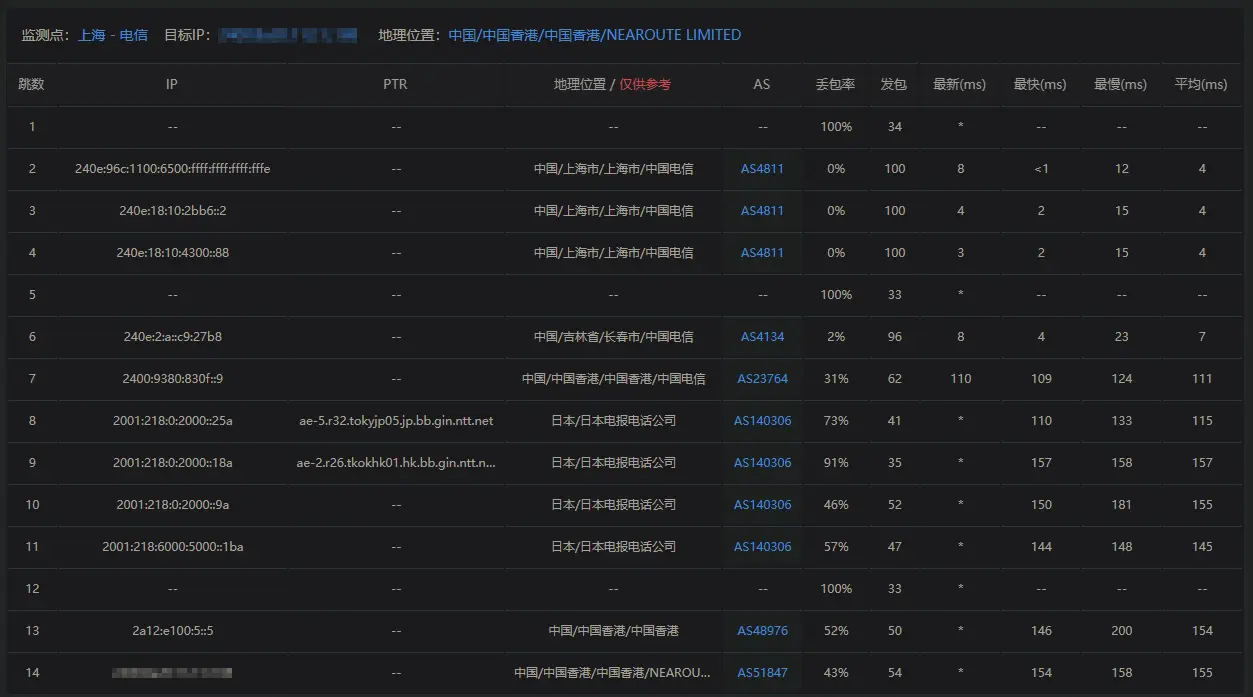
Task: Click AS4811 link for hop 4
Action: pos(762,253)
